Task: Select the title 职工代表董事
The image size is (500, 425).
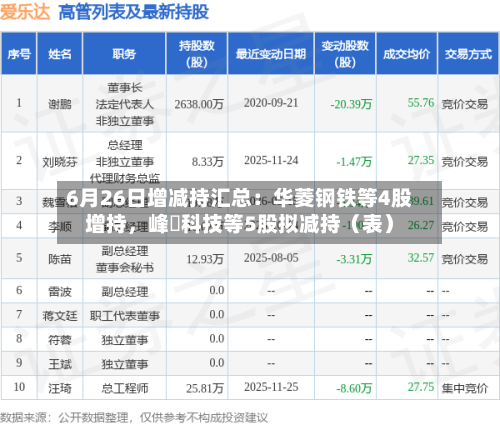Action: coord(124,316)
